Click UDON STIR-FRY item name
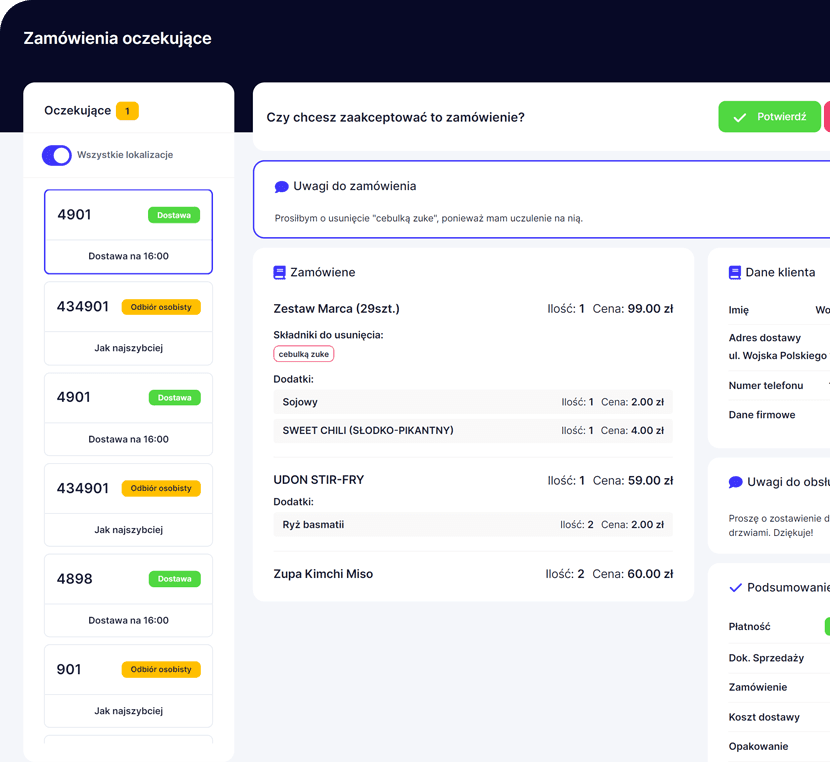The image size is (830, 762). pyautogui.click(x=319, y=480)
